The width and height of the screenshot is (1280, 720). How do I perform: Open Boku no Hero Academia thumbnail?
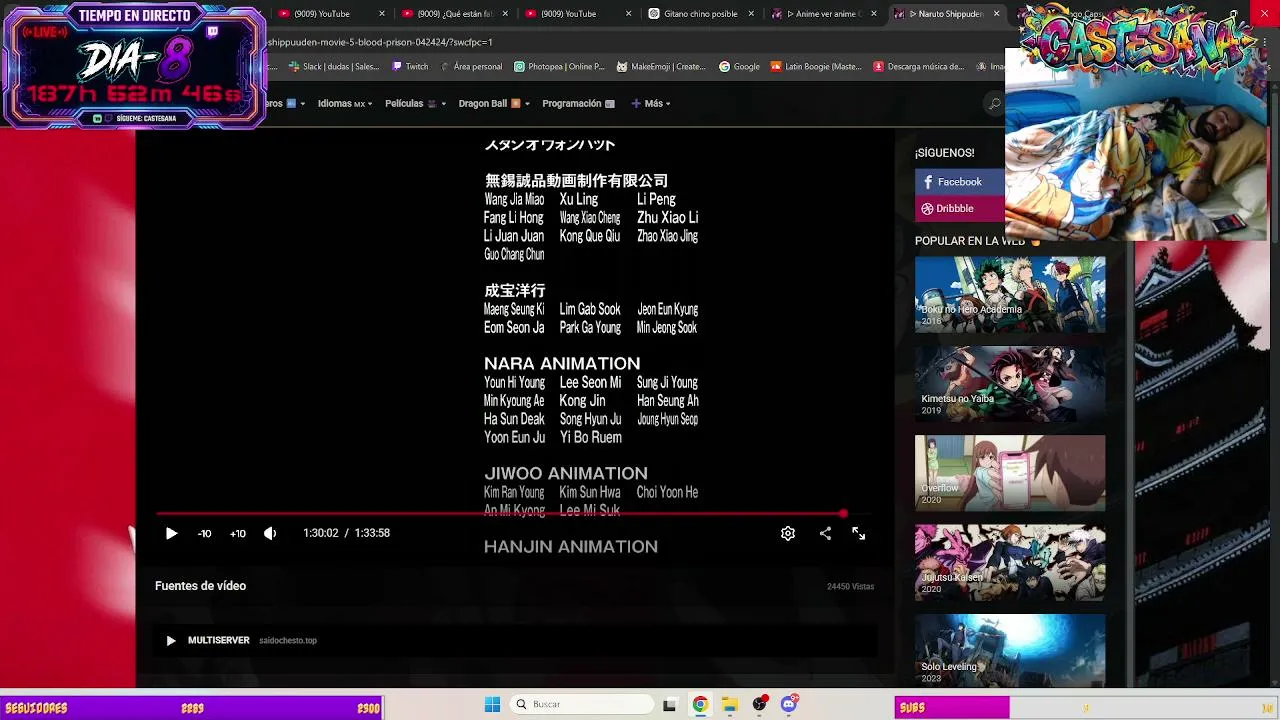coord(1010,294)
